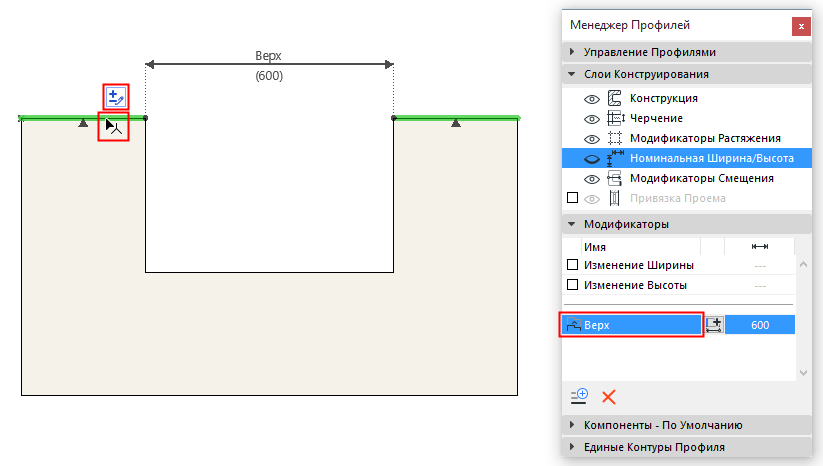The width and height of the screenshot is (823, 466).
Task: Click the Привязка Проема layer icon
Action: coord(615,198)
